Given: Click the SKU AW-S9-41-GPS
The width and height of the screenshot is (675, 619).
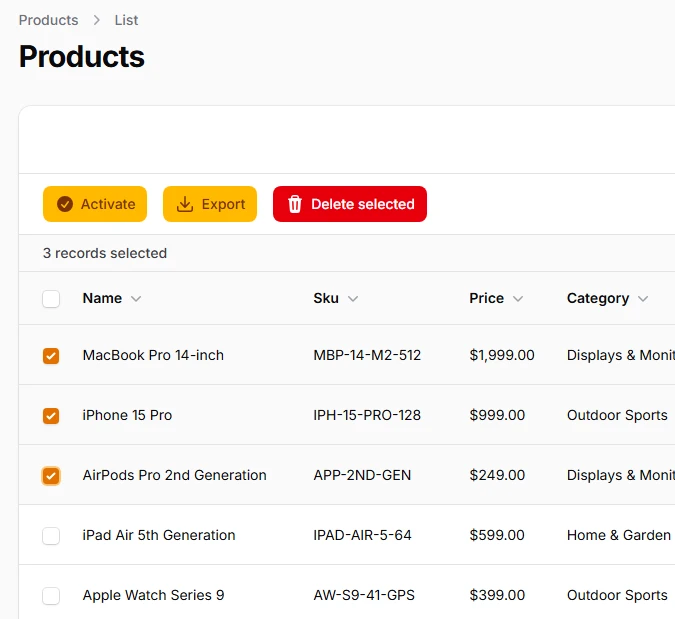Looking at the screenshot, I should coord(364,595).
